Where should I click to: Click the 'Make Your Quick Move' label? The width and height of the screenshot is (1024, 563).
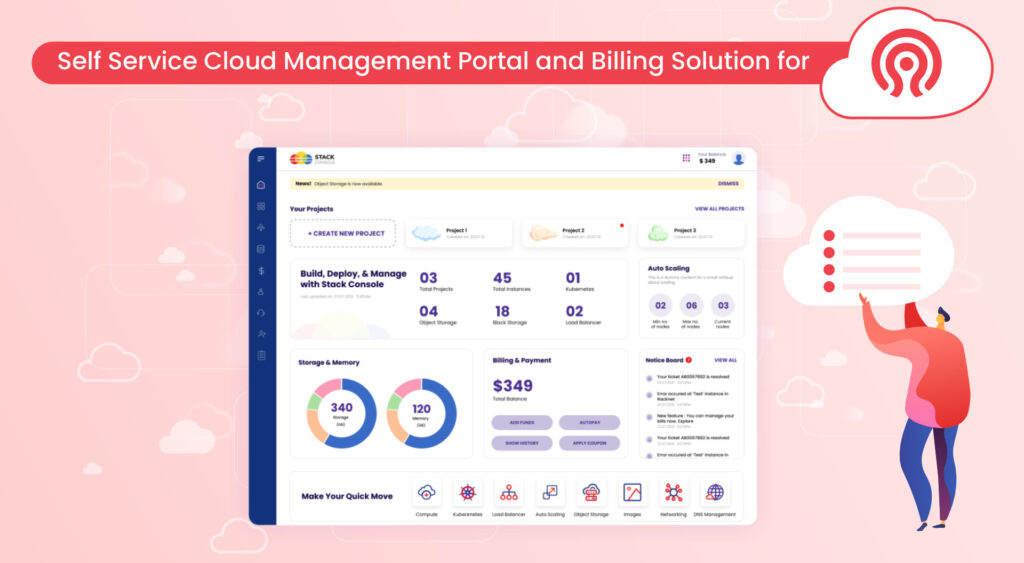347,496
